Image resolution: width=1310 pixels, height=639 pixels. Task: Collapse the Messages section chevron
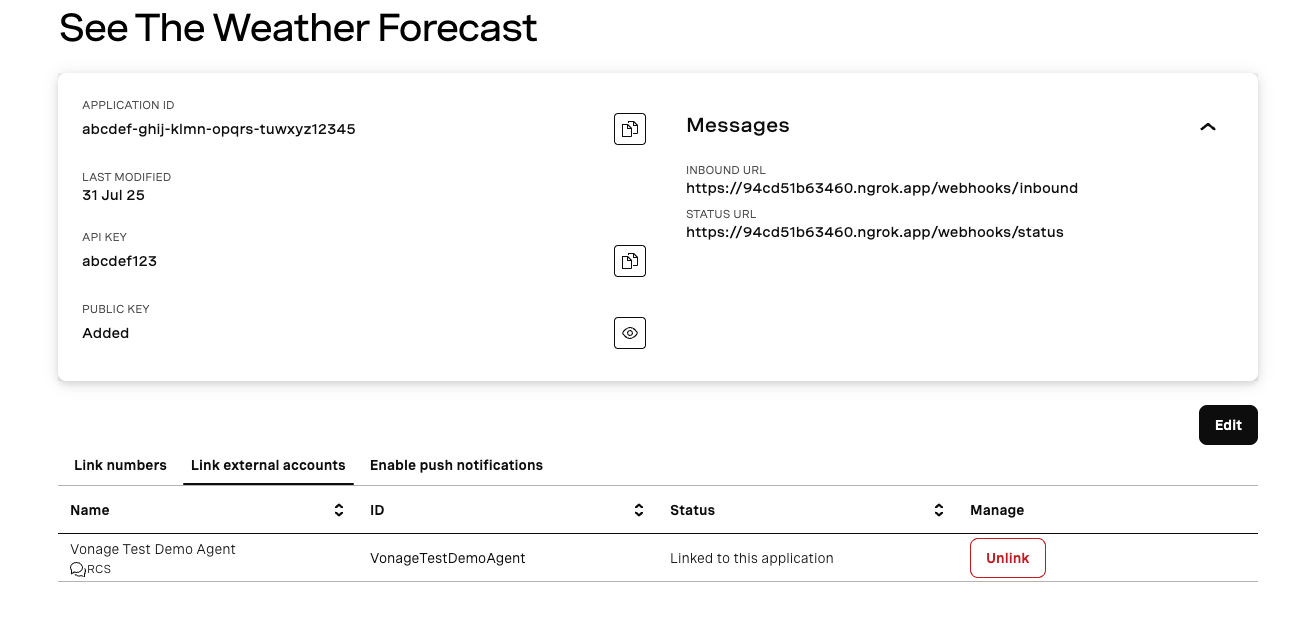[x=1208, y=127]
